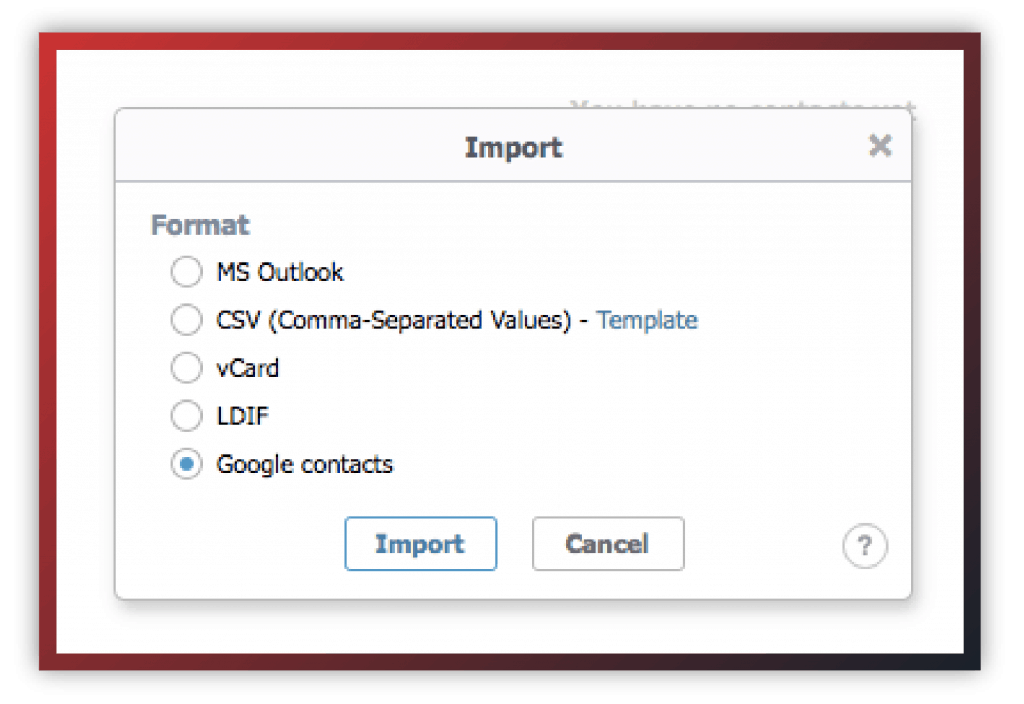
Task: Choose the CSV format radio circle
Action: pos(186,320)
